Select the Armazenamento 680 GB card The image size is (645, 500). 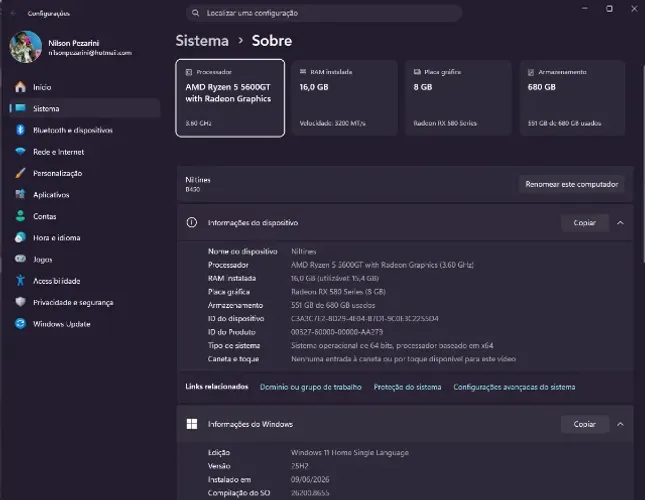click(x=572, y=98)
